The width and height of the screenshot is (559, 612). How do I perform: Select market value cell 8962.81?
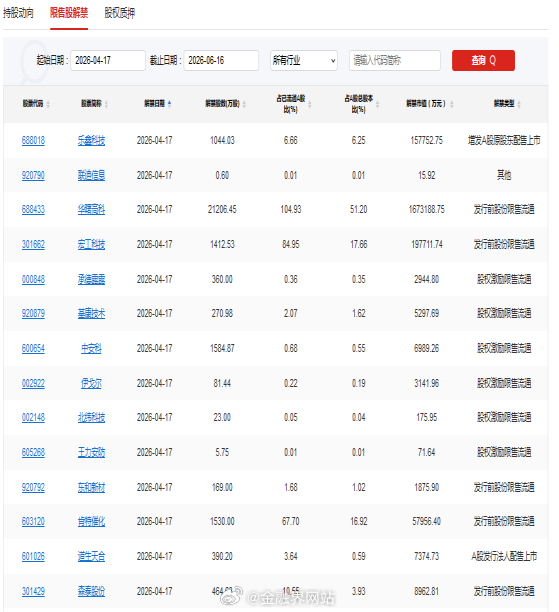[427, 591]
